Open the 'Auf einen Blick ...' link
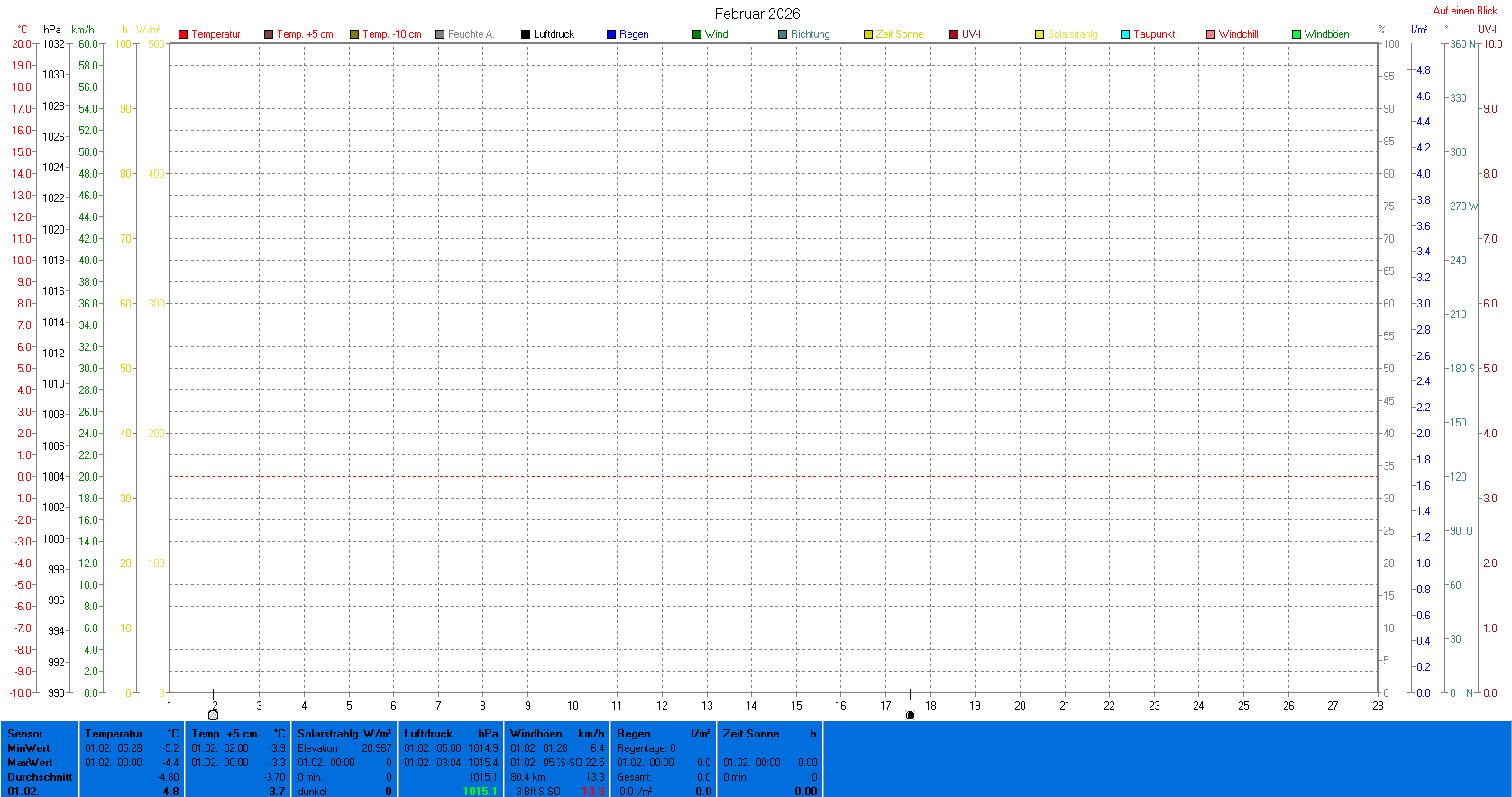 [x=1469, y=11]
